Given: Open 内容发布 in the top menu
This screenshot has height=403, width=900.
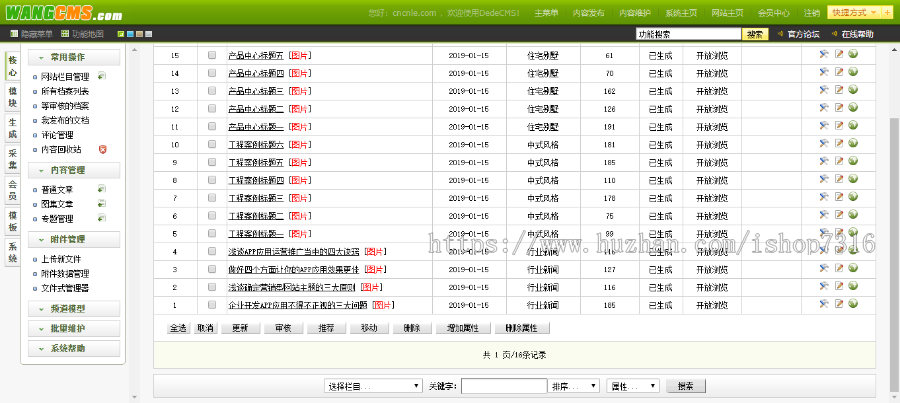Looking at the screenshot, I should (588, 13).
